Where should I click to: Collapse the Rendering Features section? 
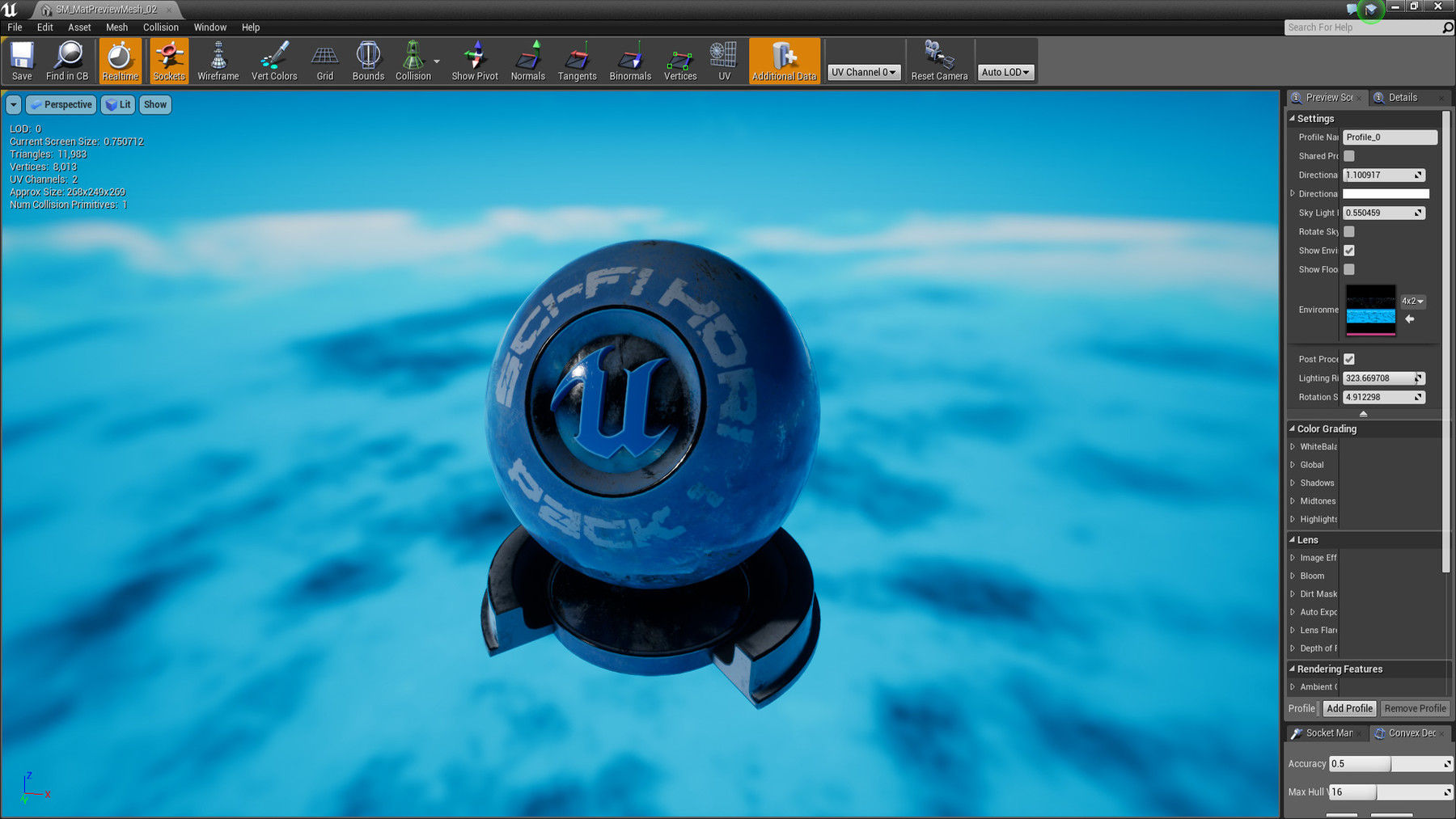(1292, 669)
